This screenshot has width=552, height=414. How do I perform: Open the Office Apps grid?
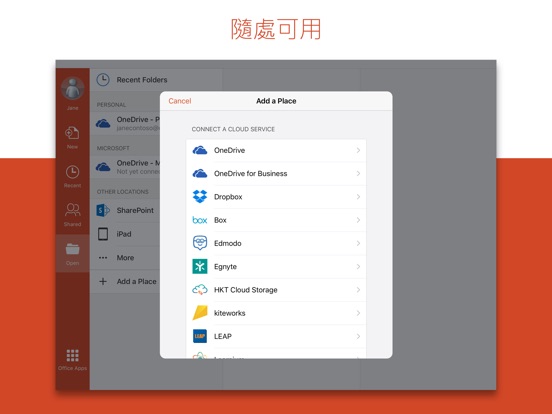[72, 360]
